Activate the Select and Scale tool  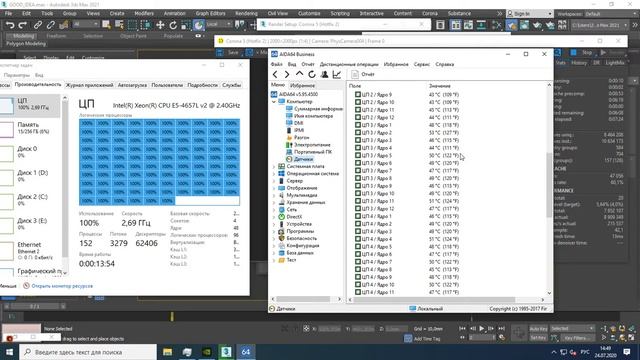click(x=186, y=25)
